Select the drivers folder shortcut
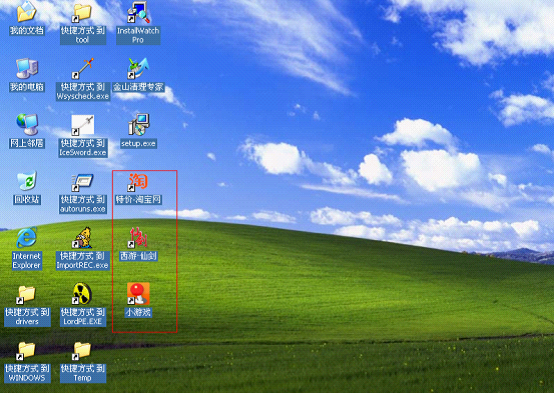Screen dimensions: 554x393 click(27, 295)
